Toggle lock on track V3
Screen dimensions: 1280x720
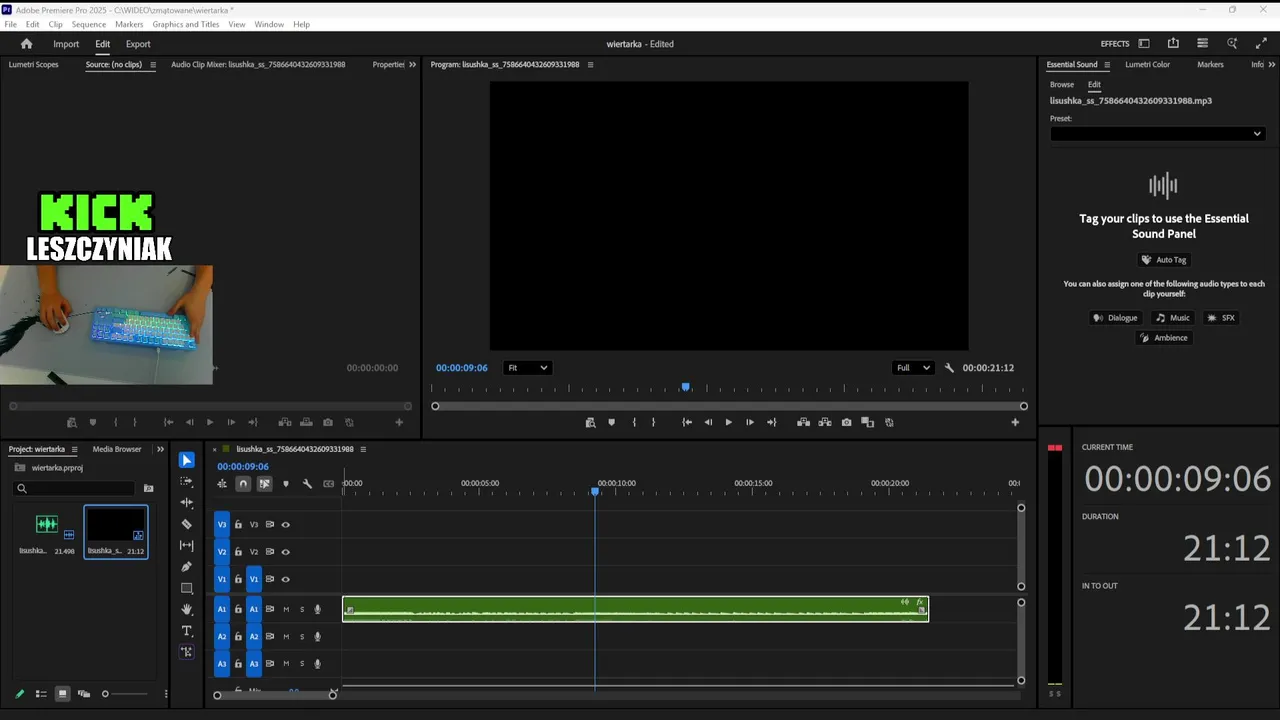tap(238, 524)
